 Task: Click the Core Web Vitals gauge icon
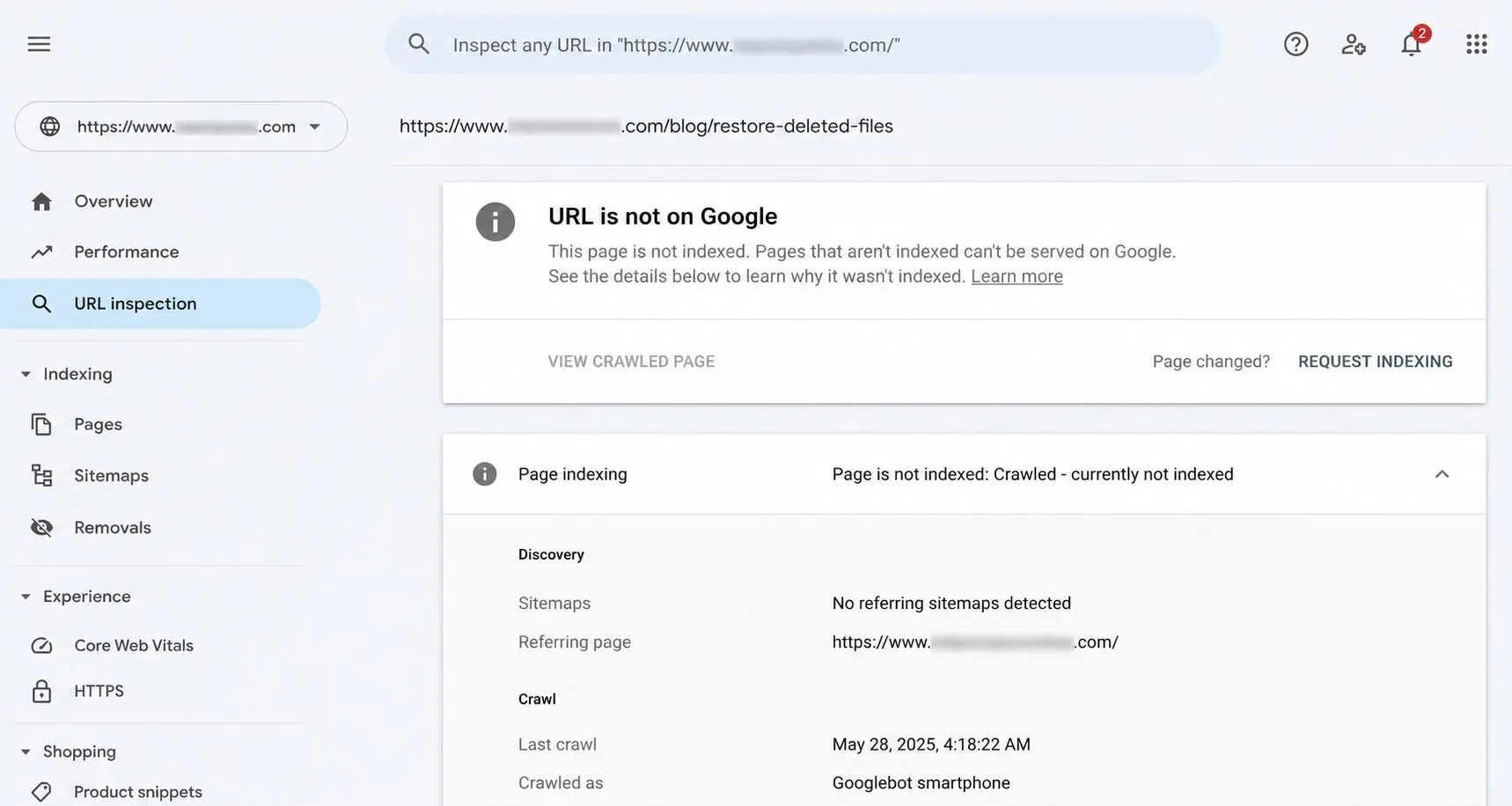41,646
